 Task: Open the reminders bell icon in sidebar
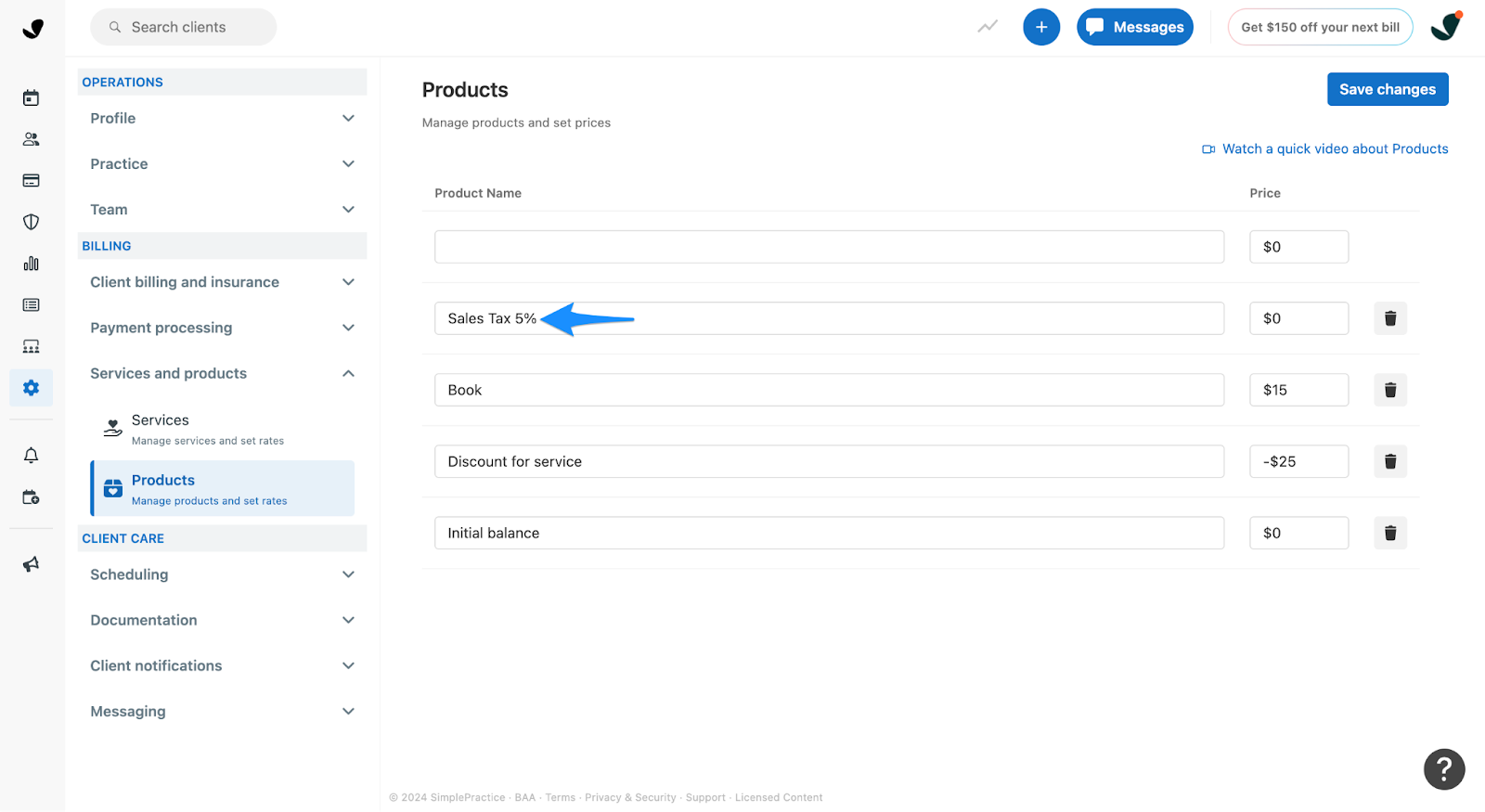[x=31, y=455]
